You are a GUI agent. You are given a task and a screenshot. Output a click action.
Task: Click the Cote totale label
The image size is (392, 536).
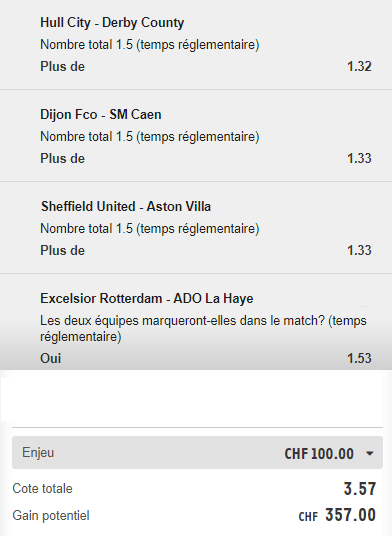42,488
